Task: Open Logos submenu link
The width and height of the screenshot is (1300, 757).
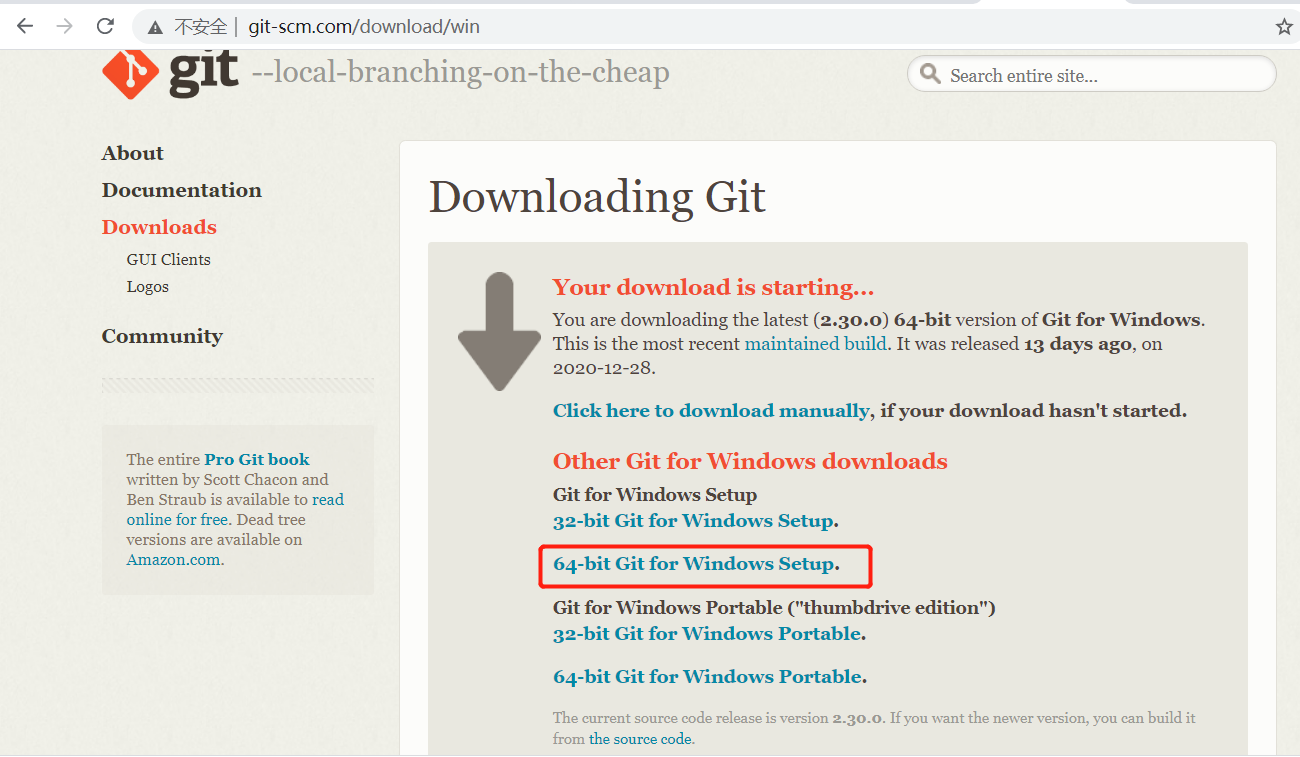Action: pos(147,286)
